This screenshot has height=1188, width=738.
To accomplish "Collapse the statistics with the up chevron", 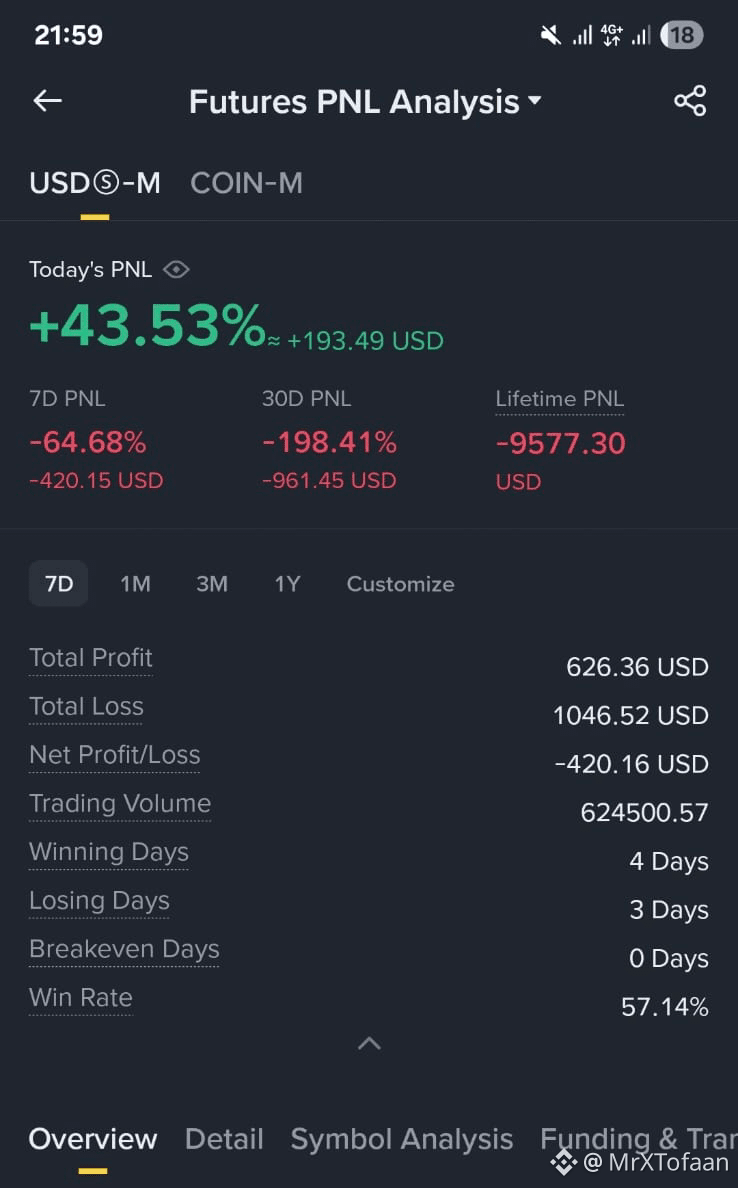I will [369, 1043].
